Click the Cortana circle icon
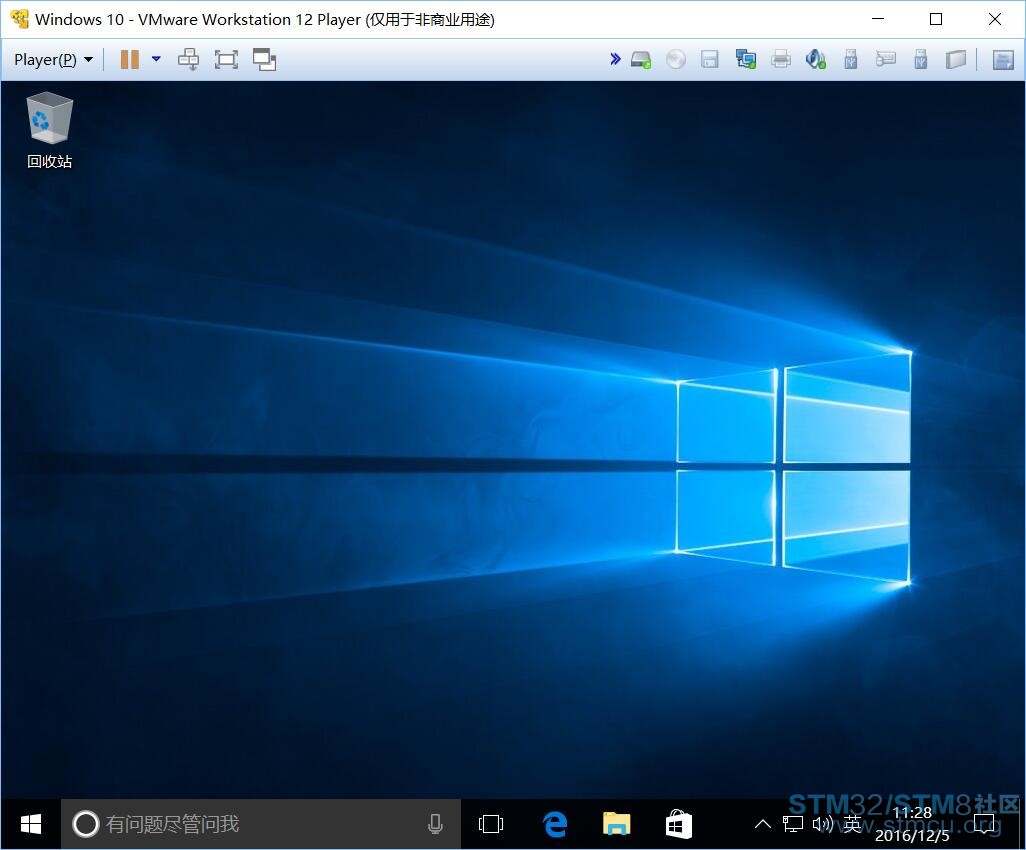Image resolution: width=1026 pixels, height=850 pixels. coord(85,824)
